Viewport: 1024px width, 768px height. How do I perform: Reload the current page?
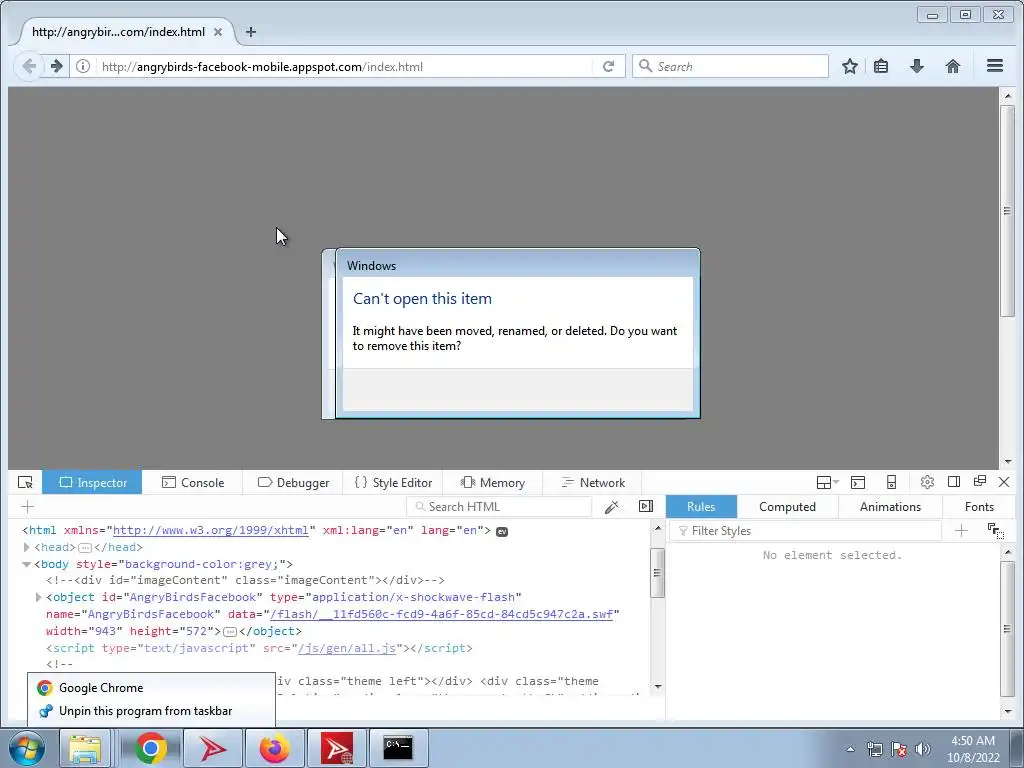pos(609,66)
